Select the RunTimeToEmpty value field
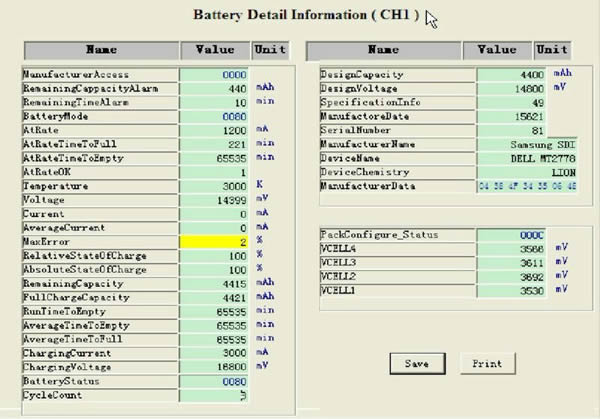The width and height of the screenshot is (600, 419). click(214, 311)
